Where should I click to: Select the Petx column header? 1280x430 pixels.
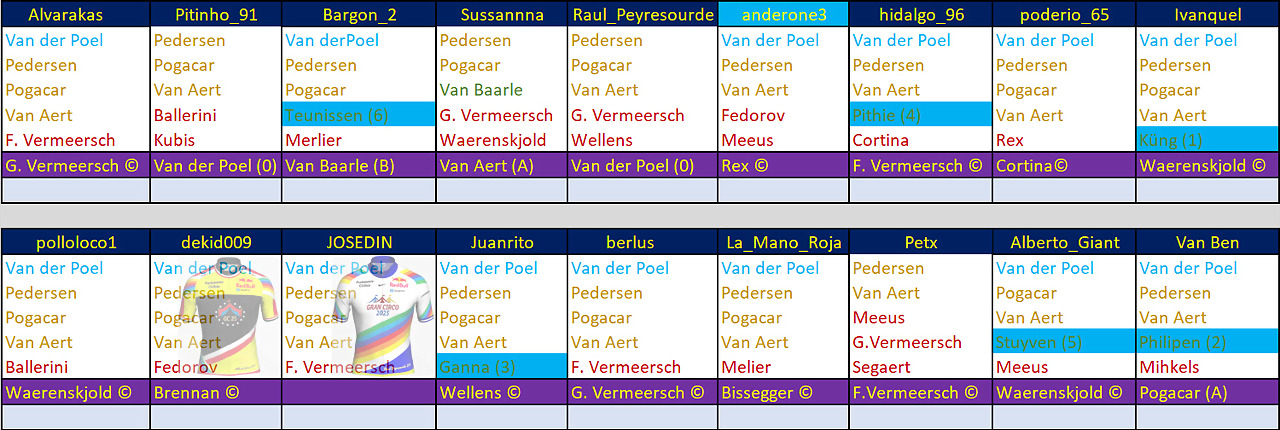point(920,242)
